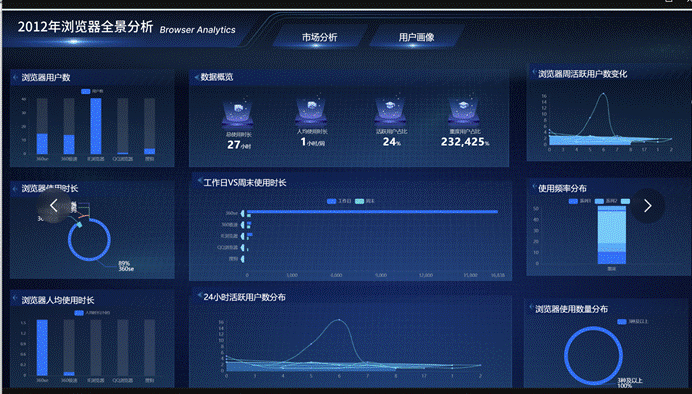The image size is (692, 394).
Task: Toggle the 3种及以上 legend item
Action: 632,322
